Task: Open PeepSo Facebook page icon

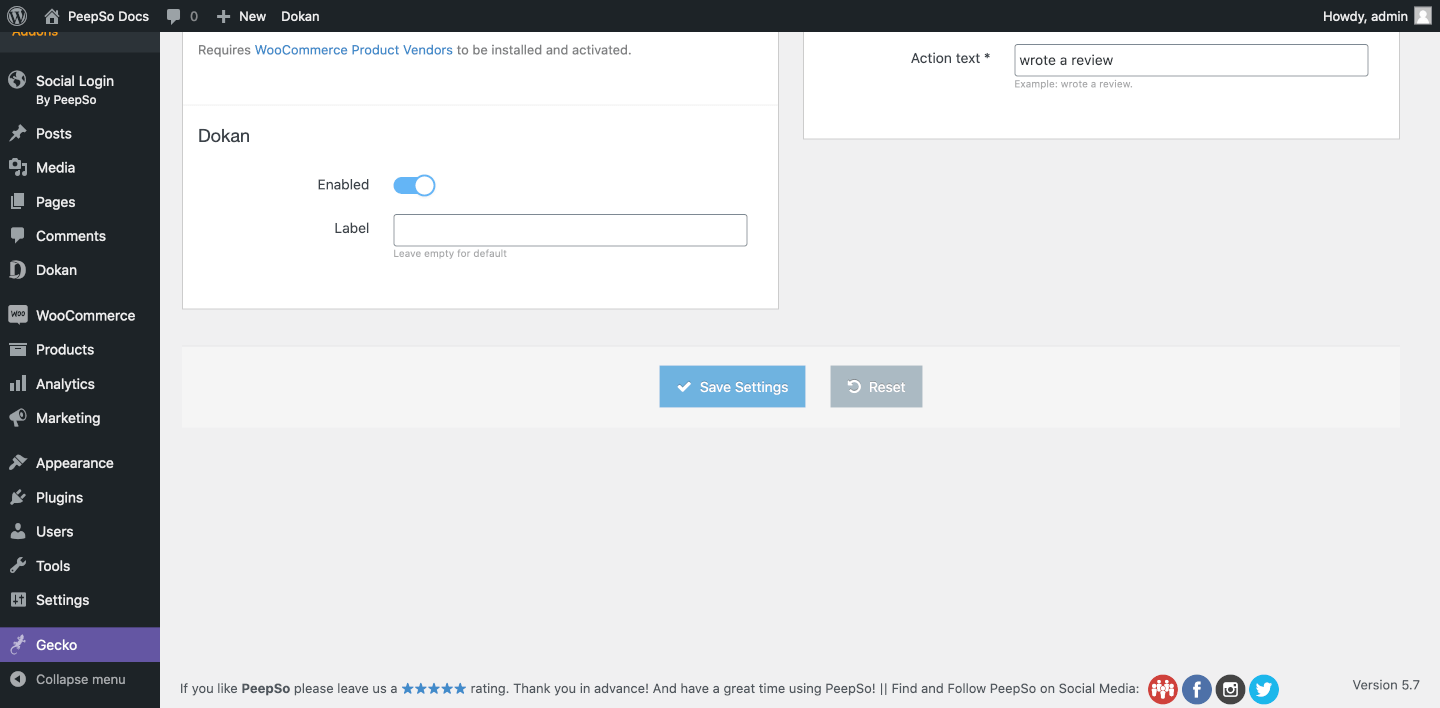Action: (1197, 689)
